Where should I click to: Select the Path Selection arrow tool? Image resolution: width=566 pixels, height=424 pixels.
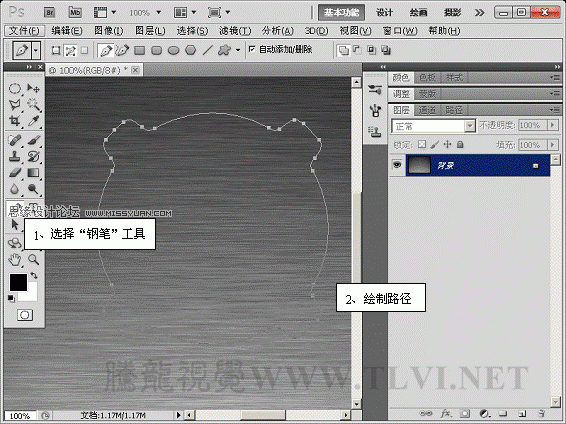coord(14,224)
